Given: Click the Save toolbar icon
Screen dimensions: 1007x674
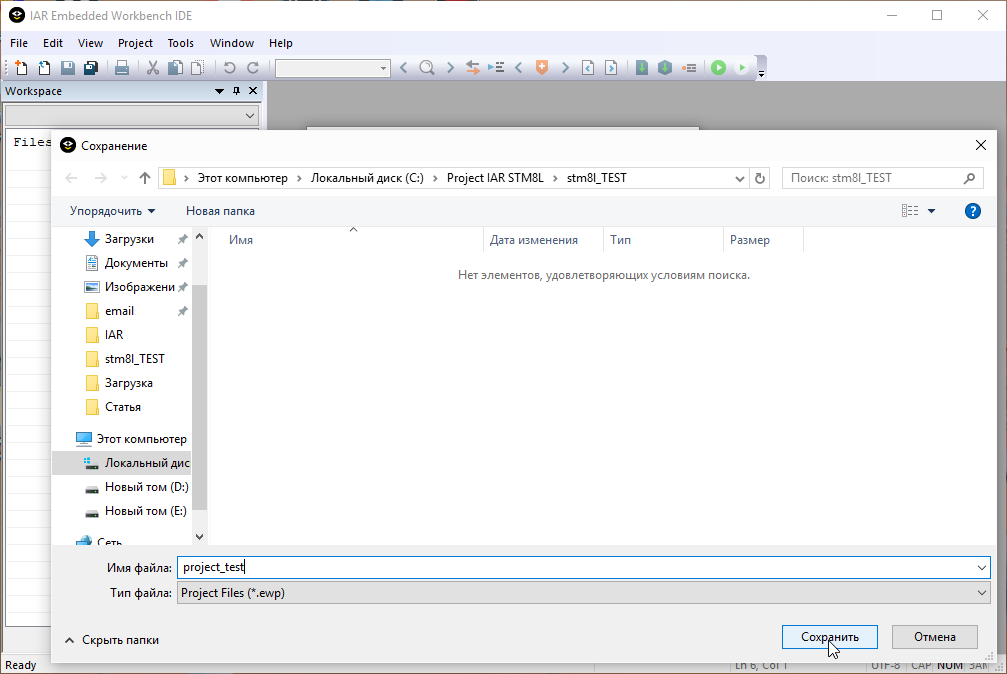Looking at the screenshot, I should [67, 67].
